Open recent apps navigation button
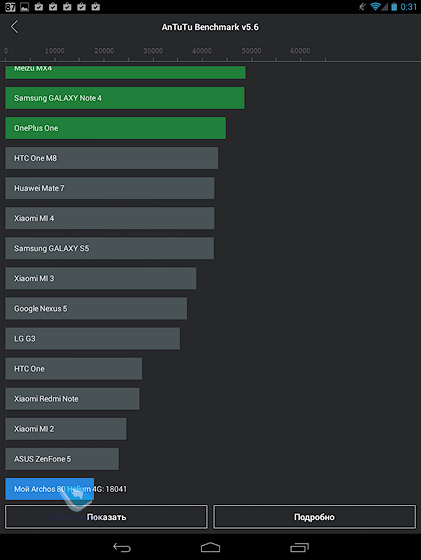The width and height of the screenshot is (421, 560). 299,547
